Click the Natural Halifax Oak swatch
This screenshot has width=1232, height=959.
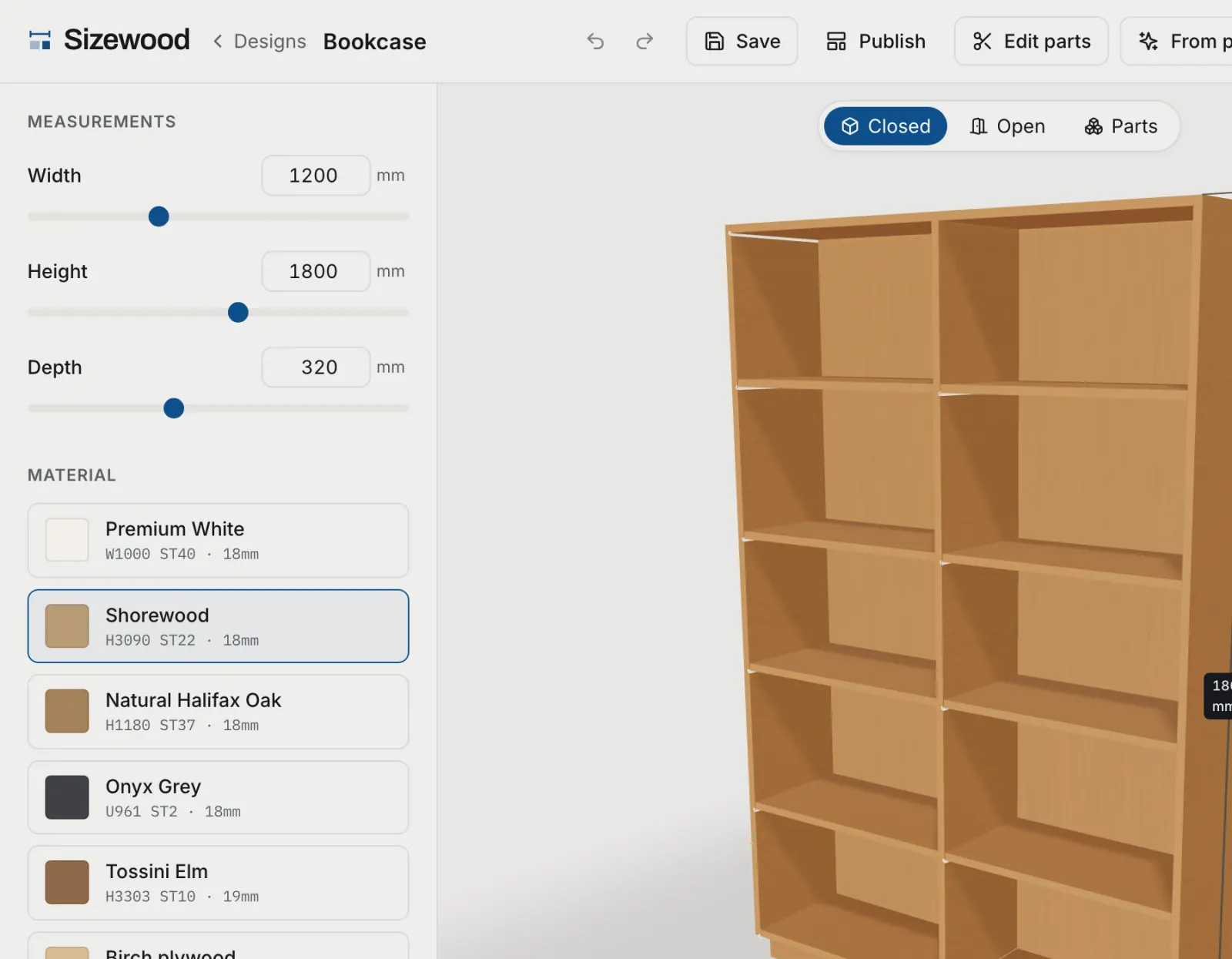(x=67, y=711)
